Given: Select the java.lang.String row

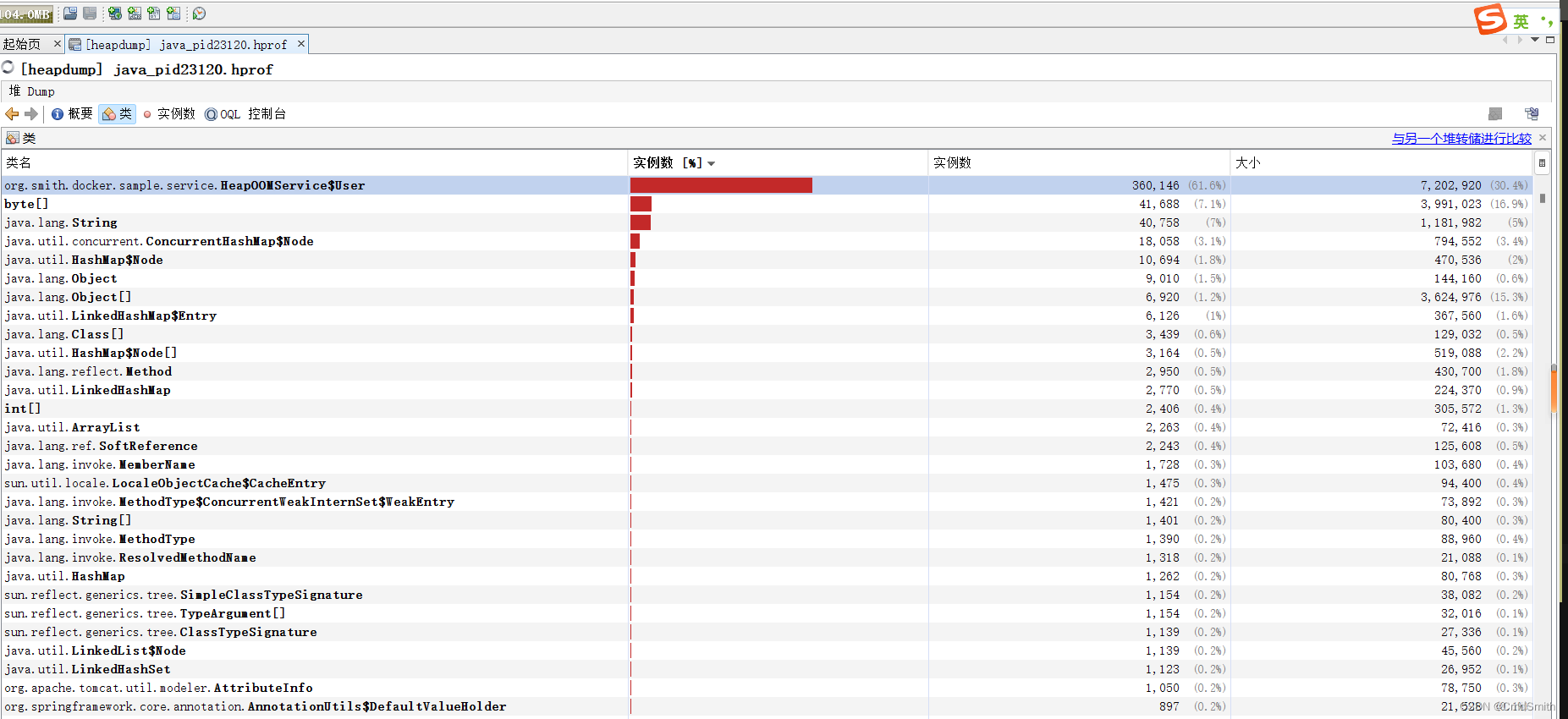Looking at the screenshot, I should point(767,222).
